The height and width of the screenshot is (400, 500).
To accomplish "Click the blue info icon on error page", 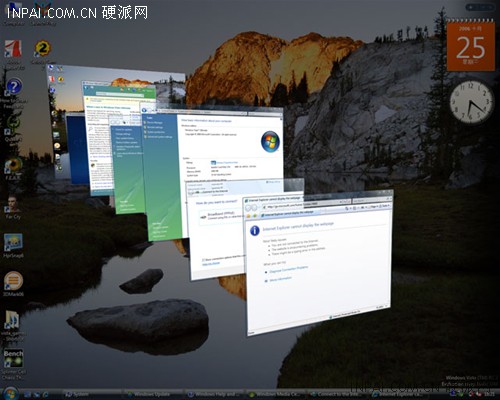I will (254, 230).
